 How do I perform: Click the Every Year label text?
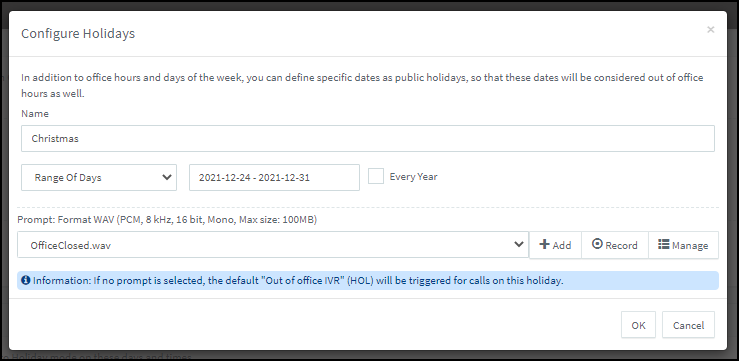click(413, 177)
